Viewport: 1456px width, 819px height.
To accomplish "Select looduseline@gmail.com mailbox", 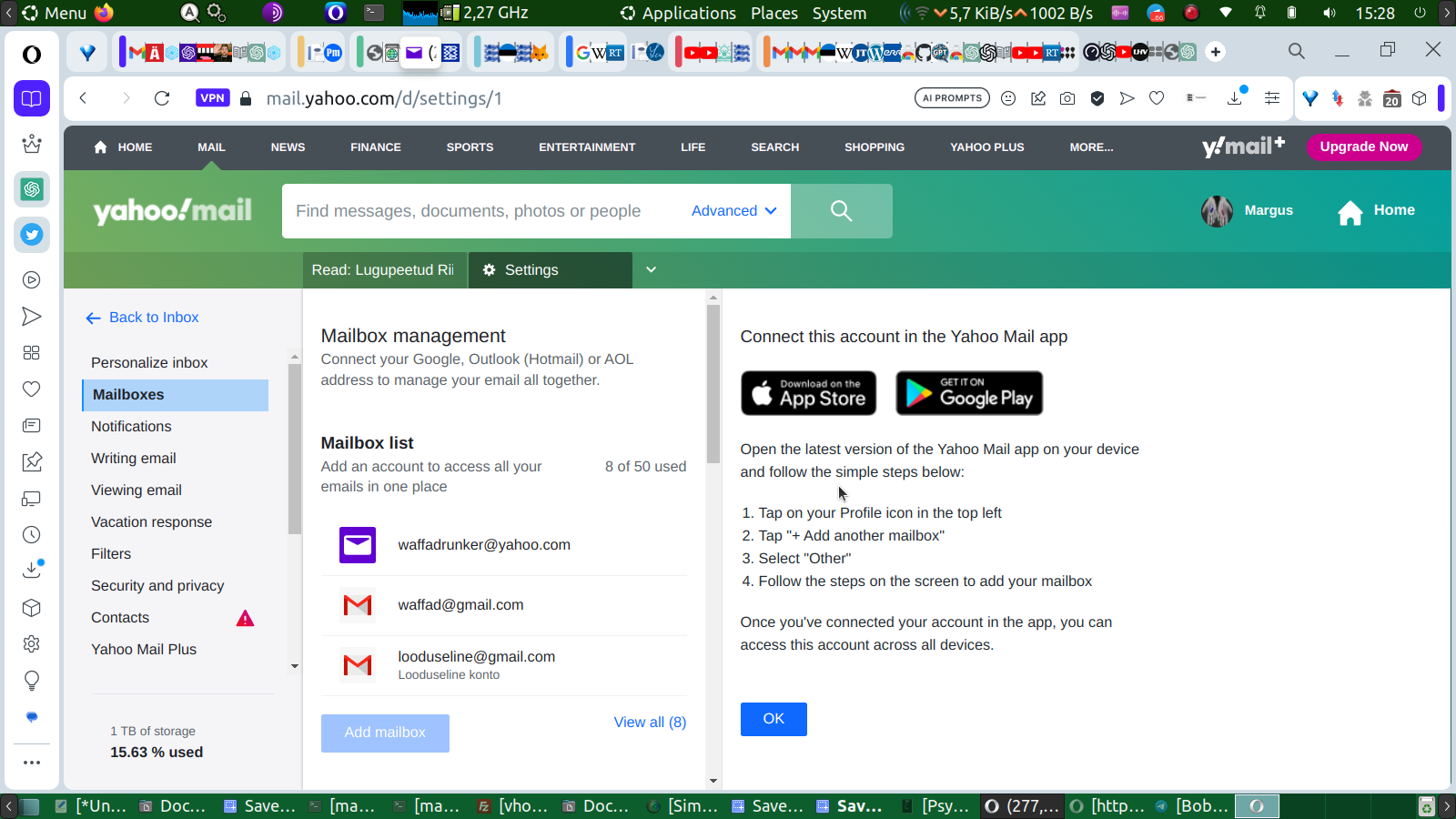I will tap(504, 665).
